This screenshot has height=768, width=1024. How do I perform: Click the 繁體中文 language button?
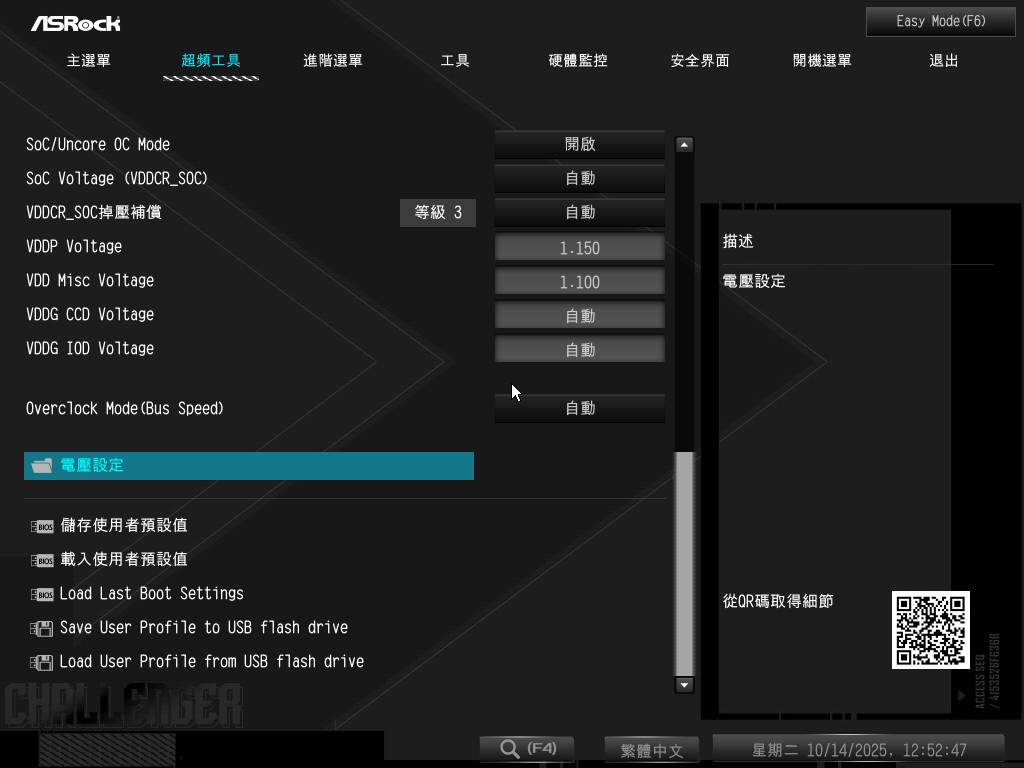coord(651,750)
